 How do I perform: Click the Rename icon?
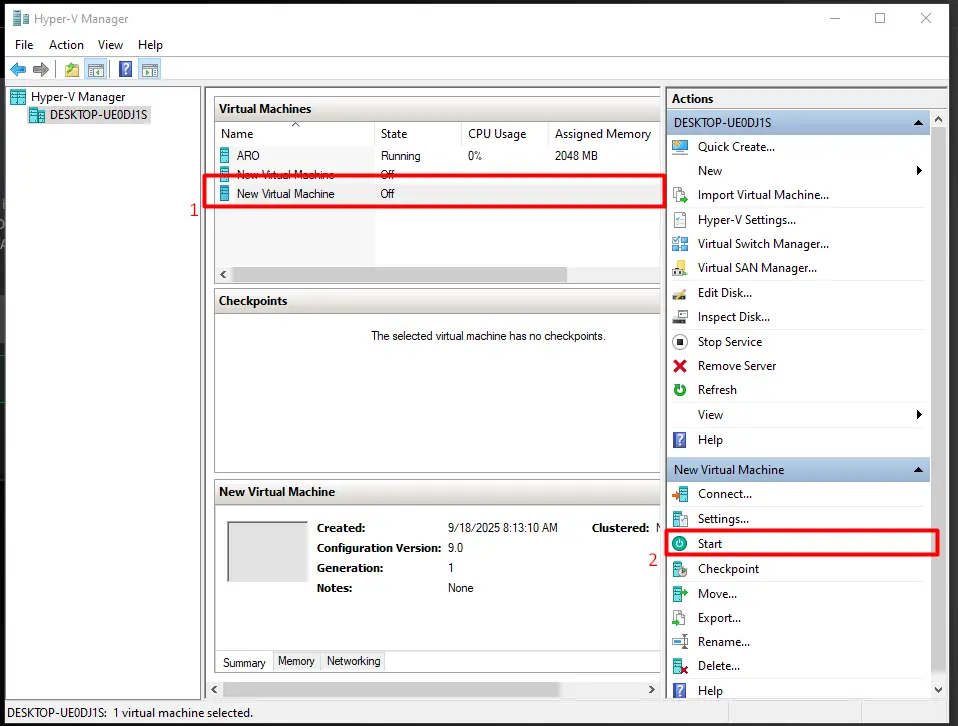click(680, 642)
